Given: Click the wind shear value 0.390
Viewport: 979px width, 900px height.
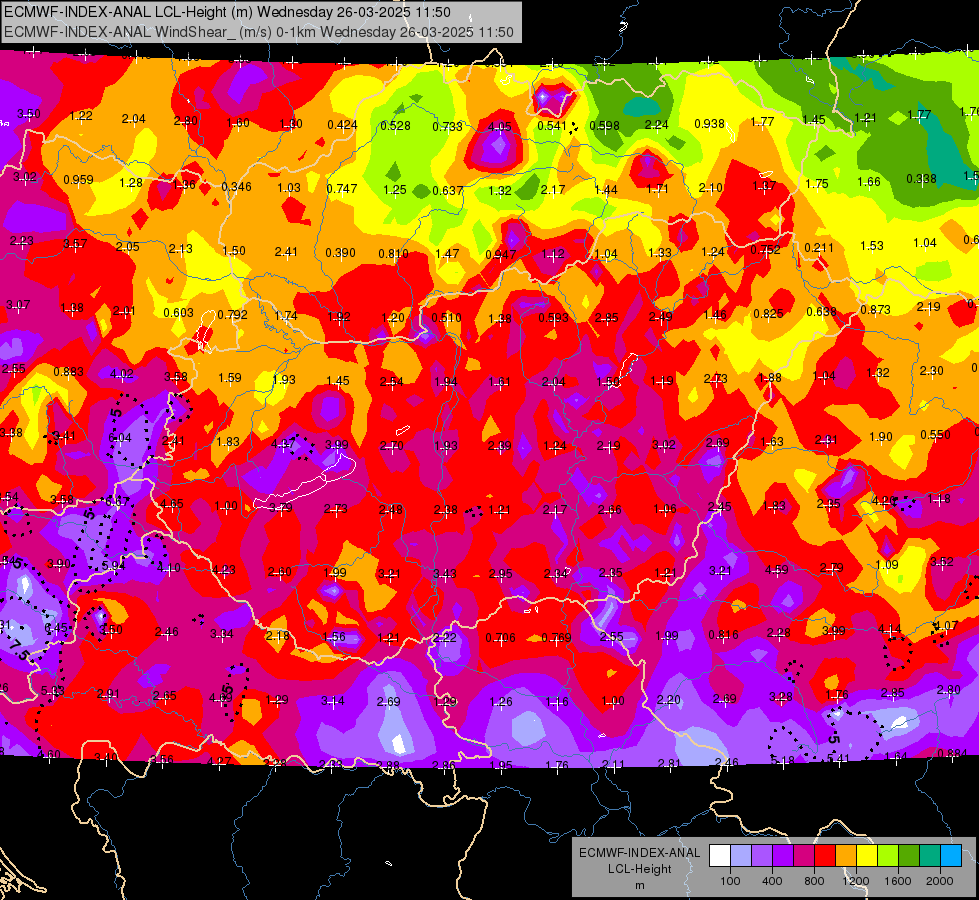Looking at the screenshot, I should [x=340, y=253].
